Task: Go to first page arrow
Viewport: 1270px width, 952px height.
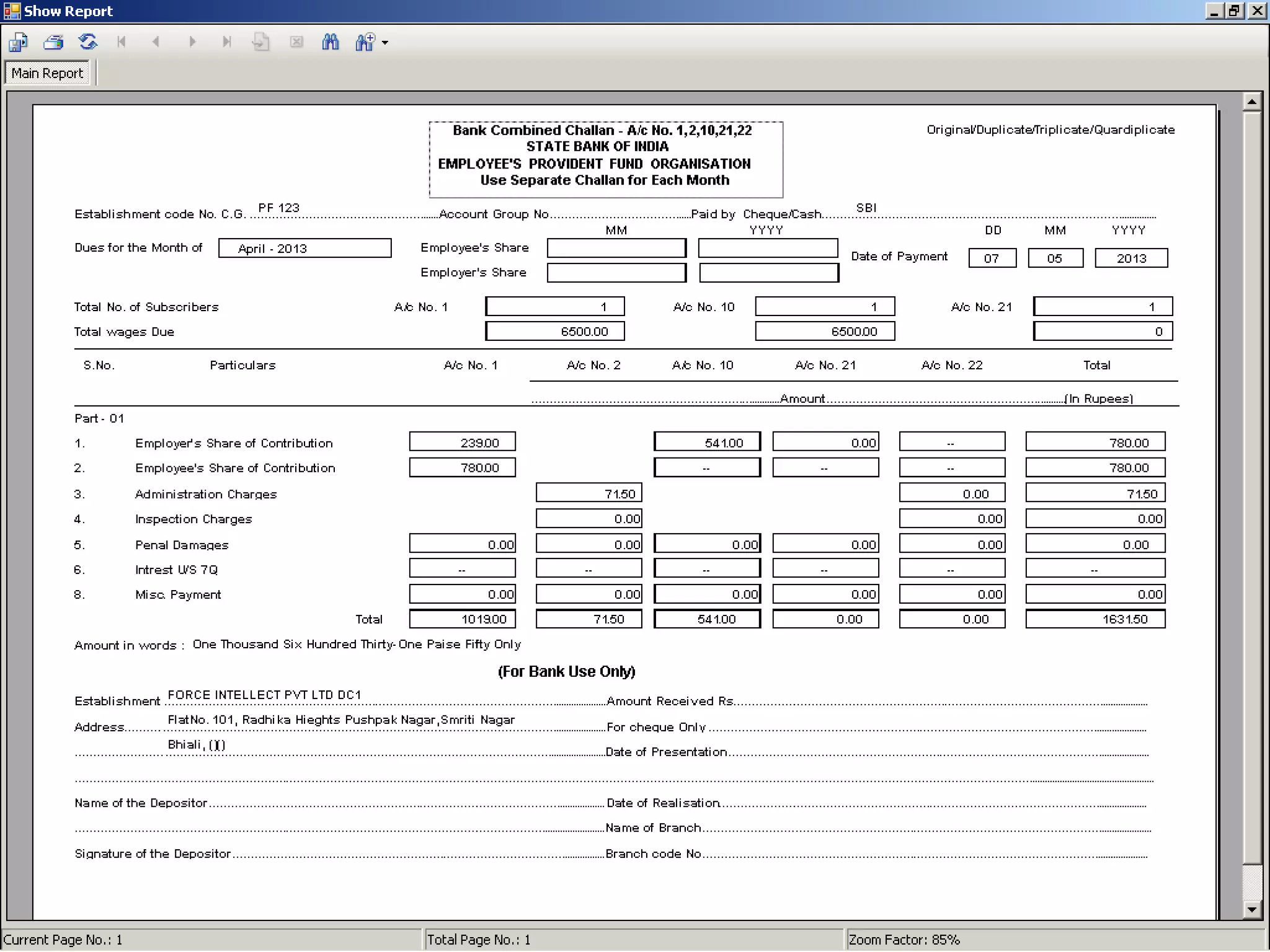Action: tap(122, 42)
